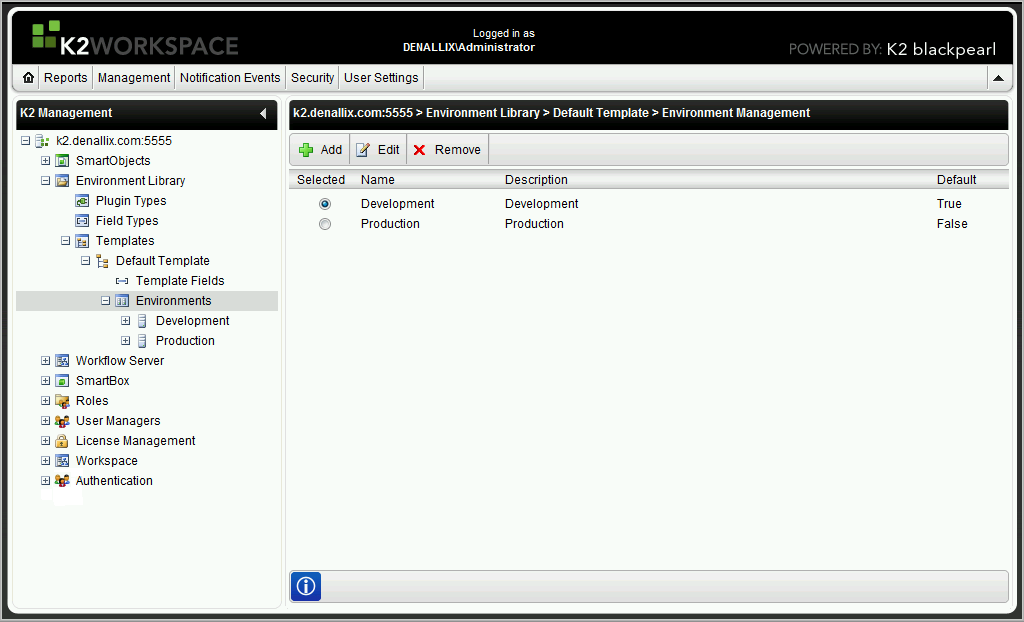Click the True value in Default column
Viewport: 1024px width, 622px height.
(949, 204)
